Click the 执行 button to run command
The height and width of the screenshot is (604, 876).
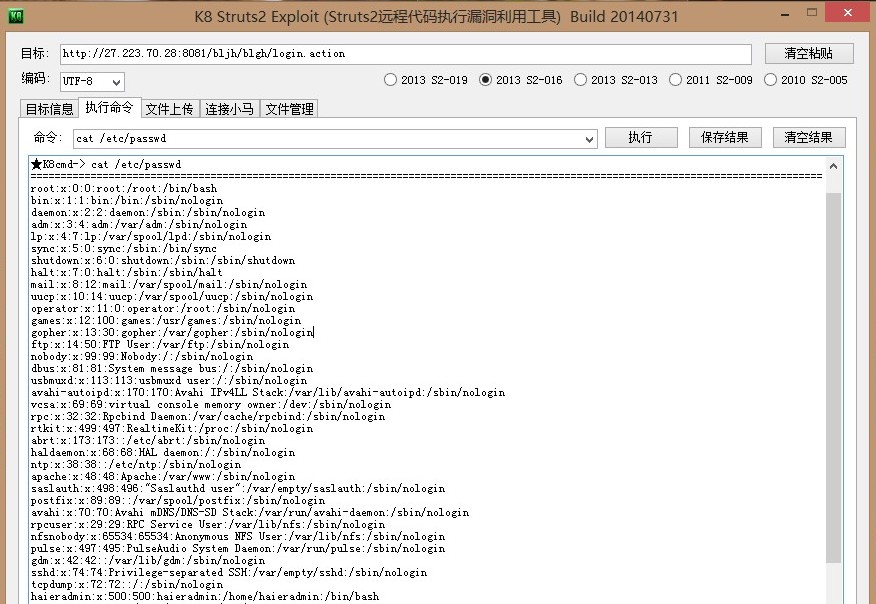point(641,137)
